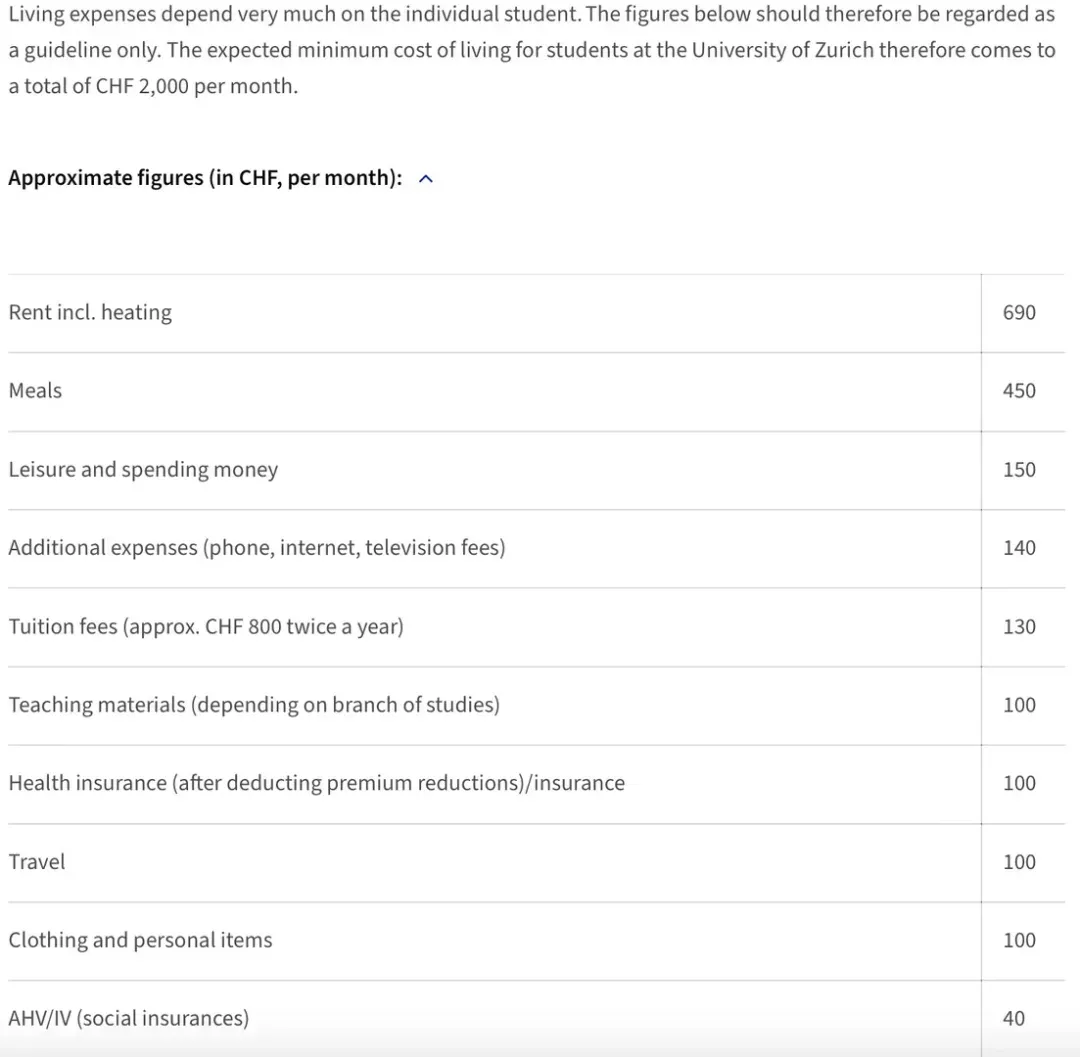
Task: Select the 690 rent amount cell
Action: (1019, 312)
